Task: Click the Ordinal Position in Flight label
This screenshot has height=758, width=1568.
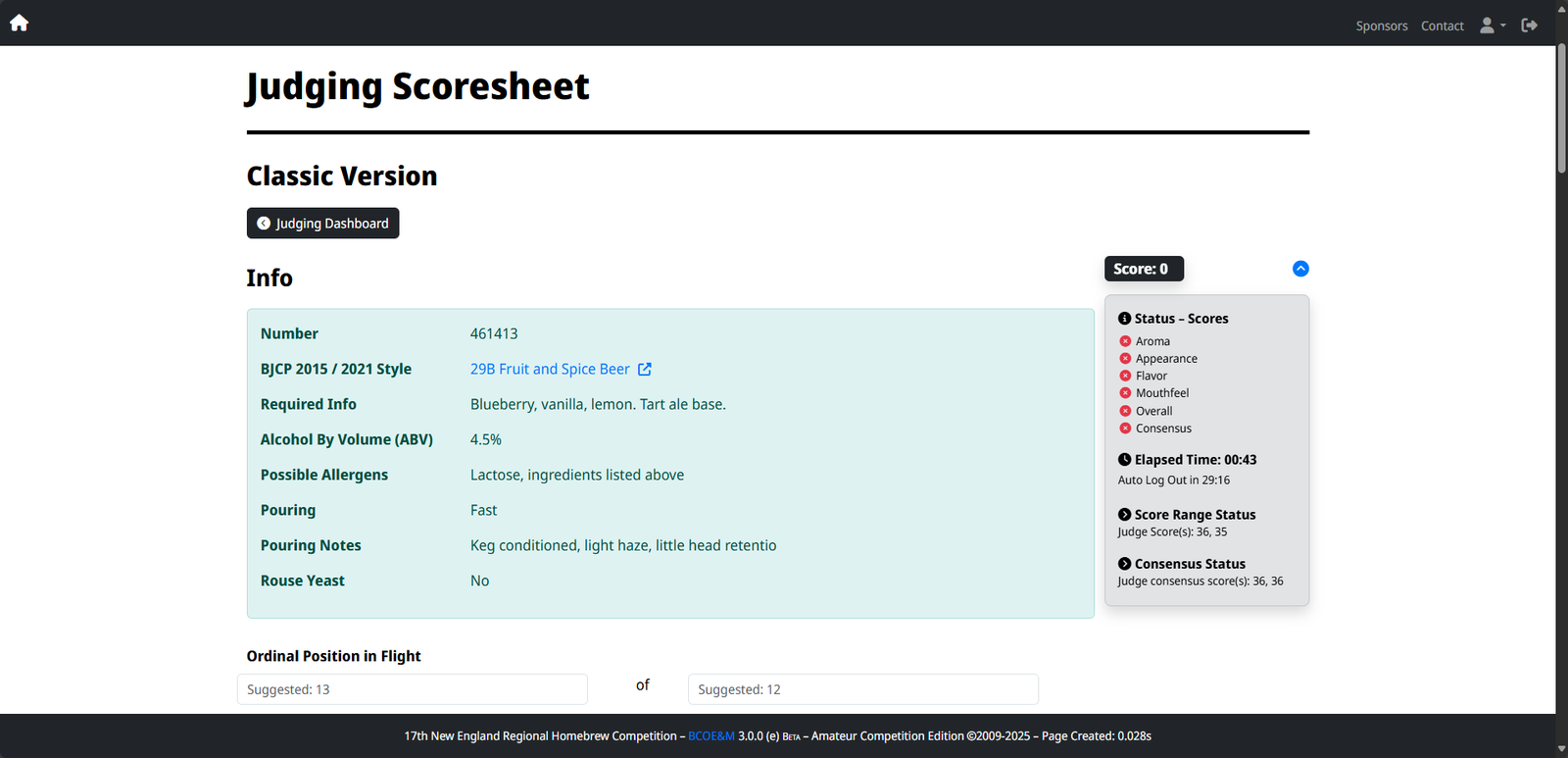Action: coord(334,656)
